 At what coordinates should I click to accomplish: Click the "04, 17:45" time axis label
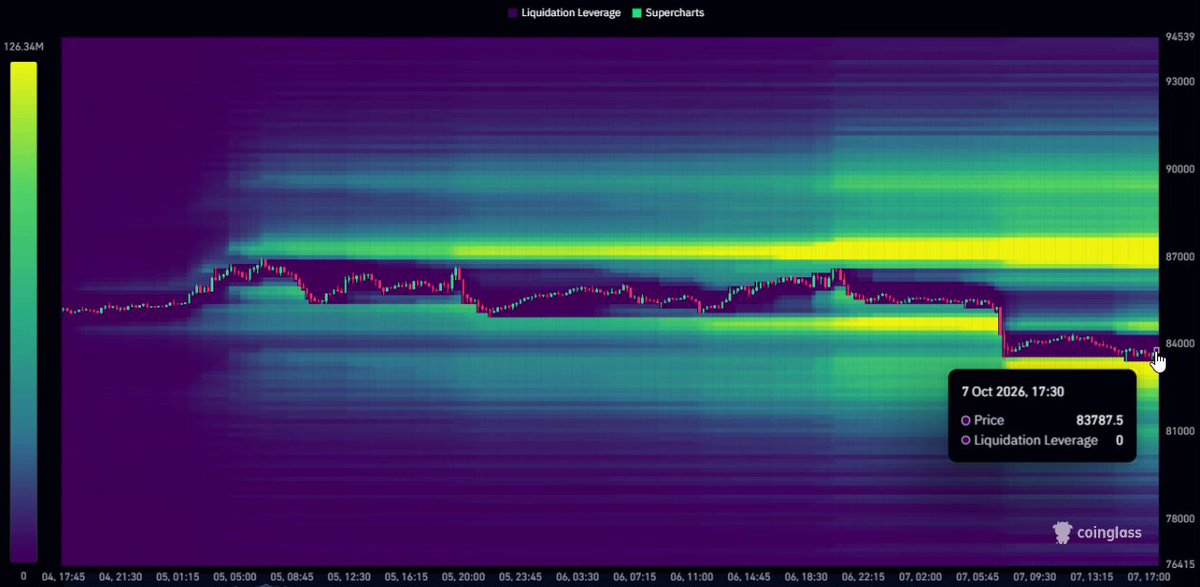(x=63, y=577)
